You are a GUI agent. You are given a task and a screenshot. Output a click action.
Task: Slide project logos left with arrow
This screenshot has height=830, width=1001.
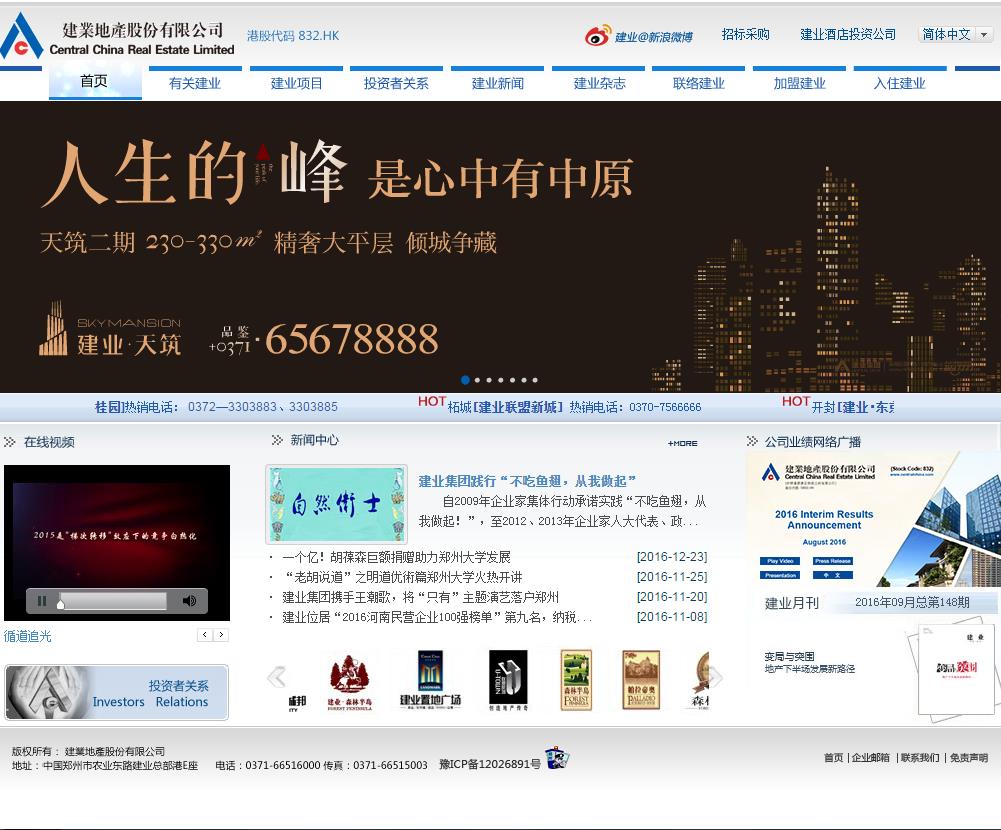tap(276, 677)
